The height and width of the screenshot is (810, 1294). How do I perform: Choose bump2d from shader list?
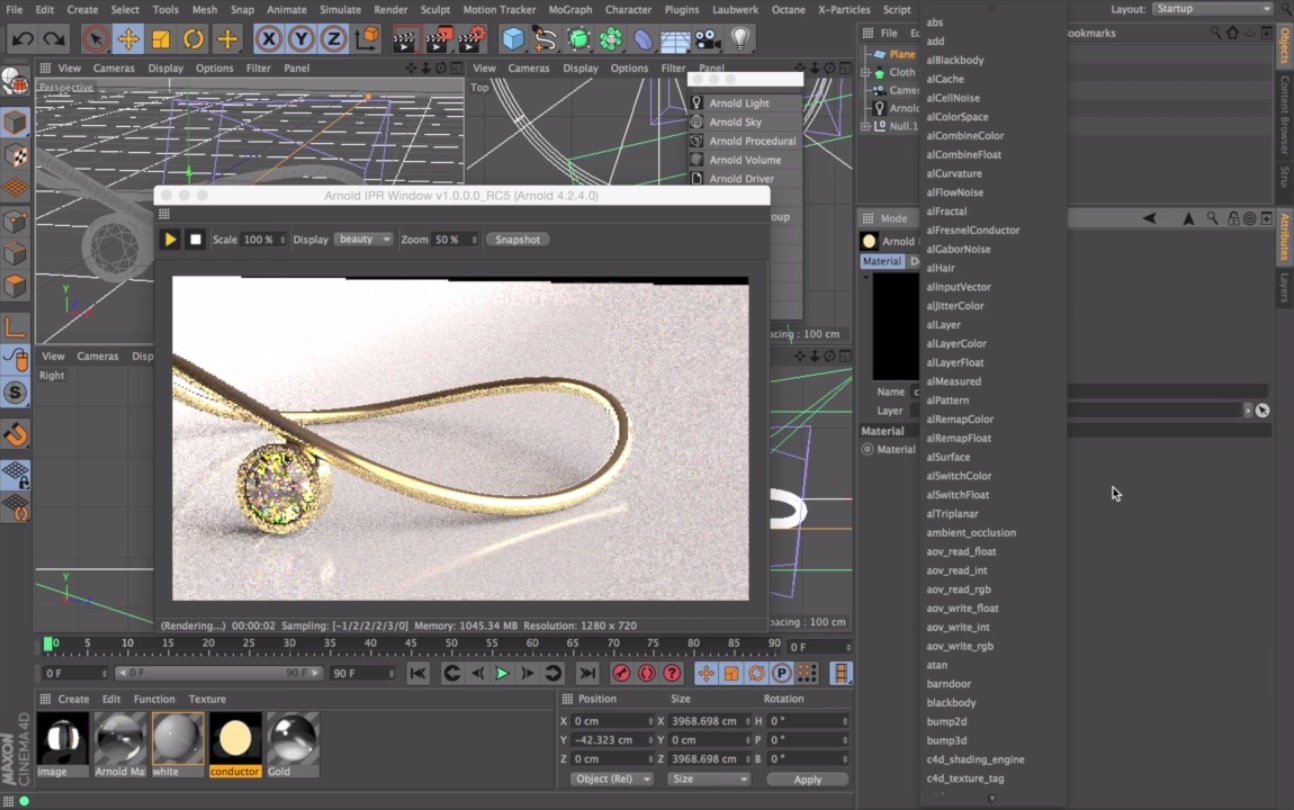coord(946,722)
